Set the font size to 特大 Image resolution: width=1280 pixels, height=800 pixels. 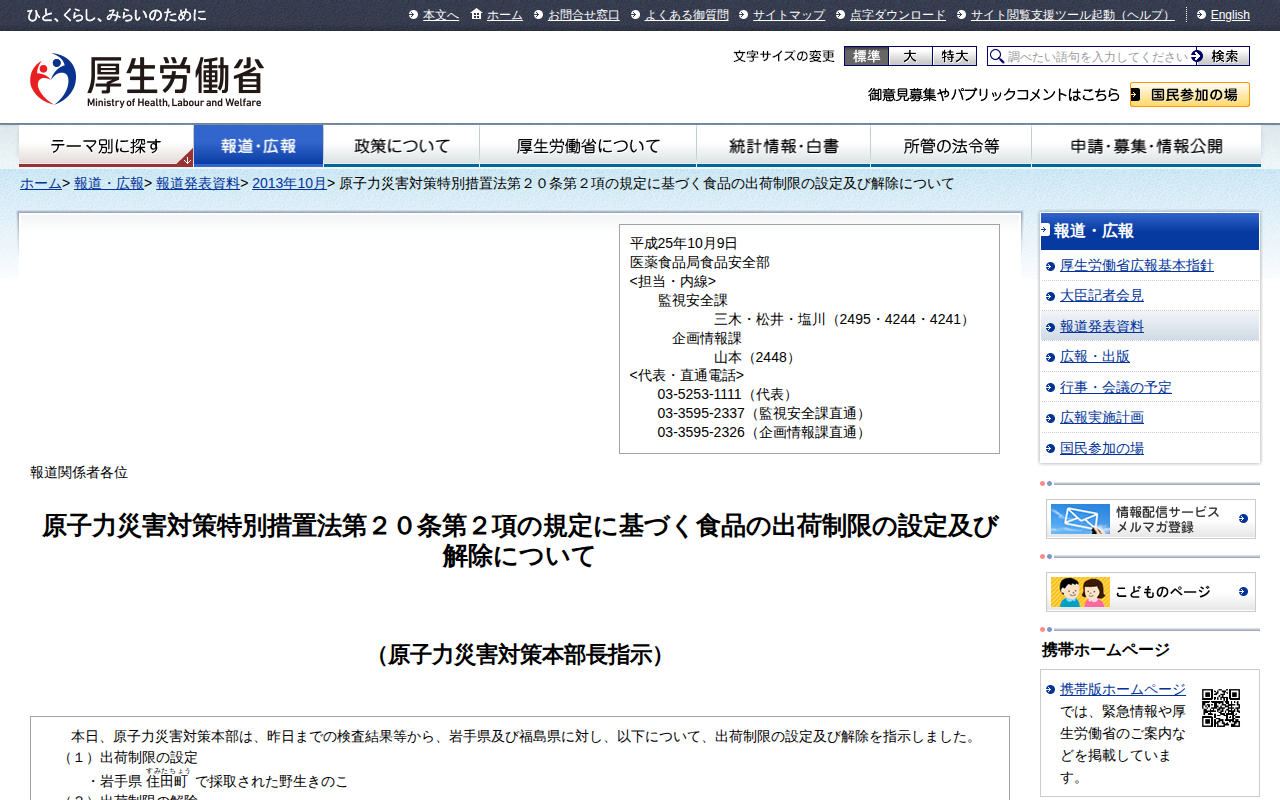point(954,57)
